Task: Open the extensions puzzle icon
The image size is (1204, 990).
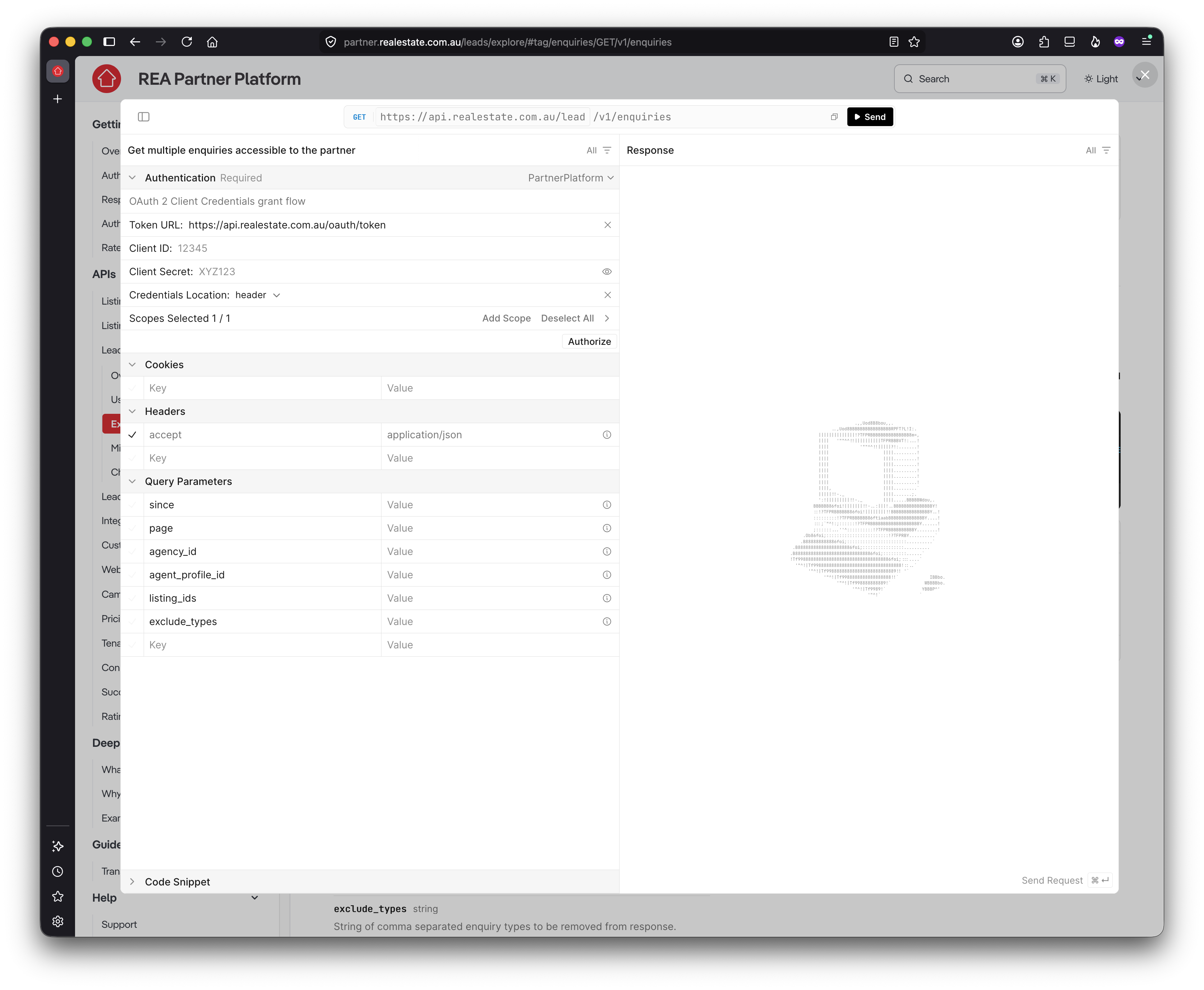Action: 1044,42
